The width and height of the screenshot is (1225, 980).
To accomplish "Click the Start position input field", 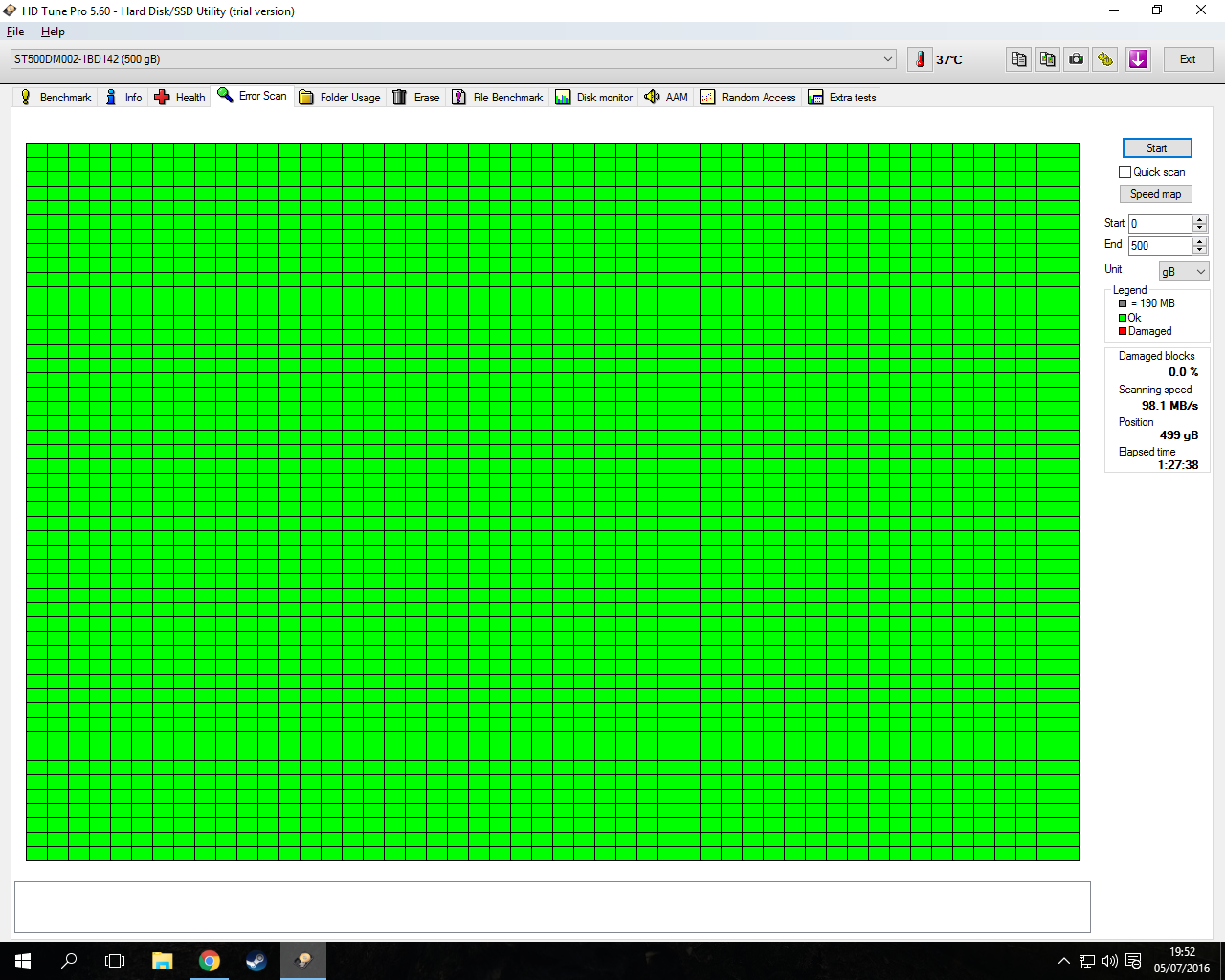I will tap(1160, 224).
